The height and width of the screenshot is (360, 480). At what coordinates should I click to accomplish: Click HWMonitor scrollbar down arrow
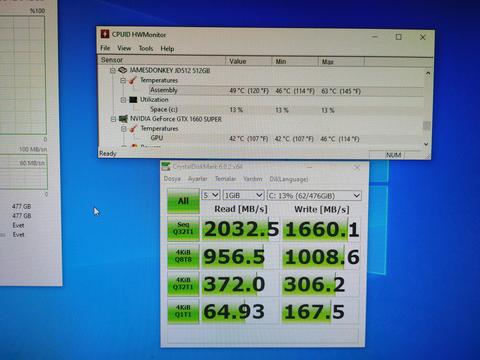coord(426,144)
